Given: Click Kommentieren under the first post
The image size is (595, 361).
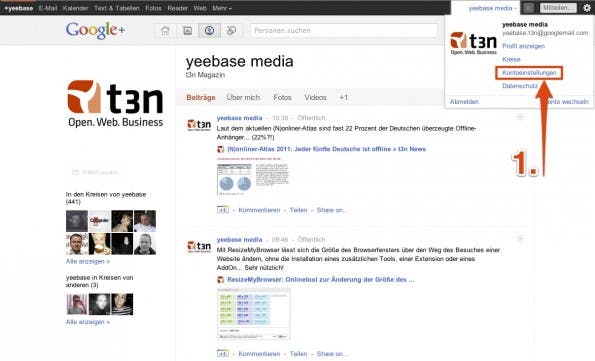Looking at the screenshot, I should click(x=259, y=210).
